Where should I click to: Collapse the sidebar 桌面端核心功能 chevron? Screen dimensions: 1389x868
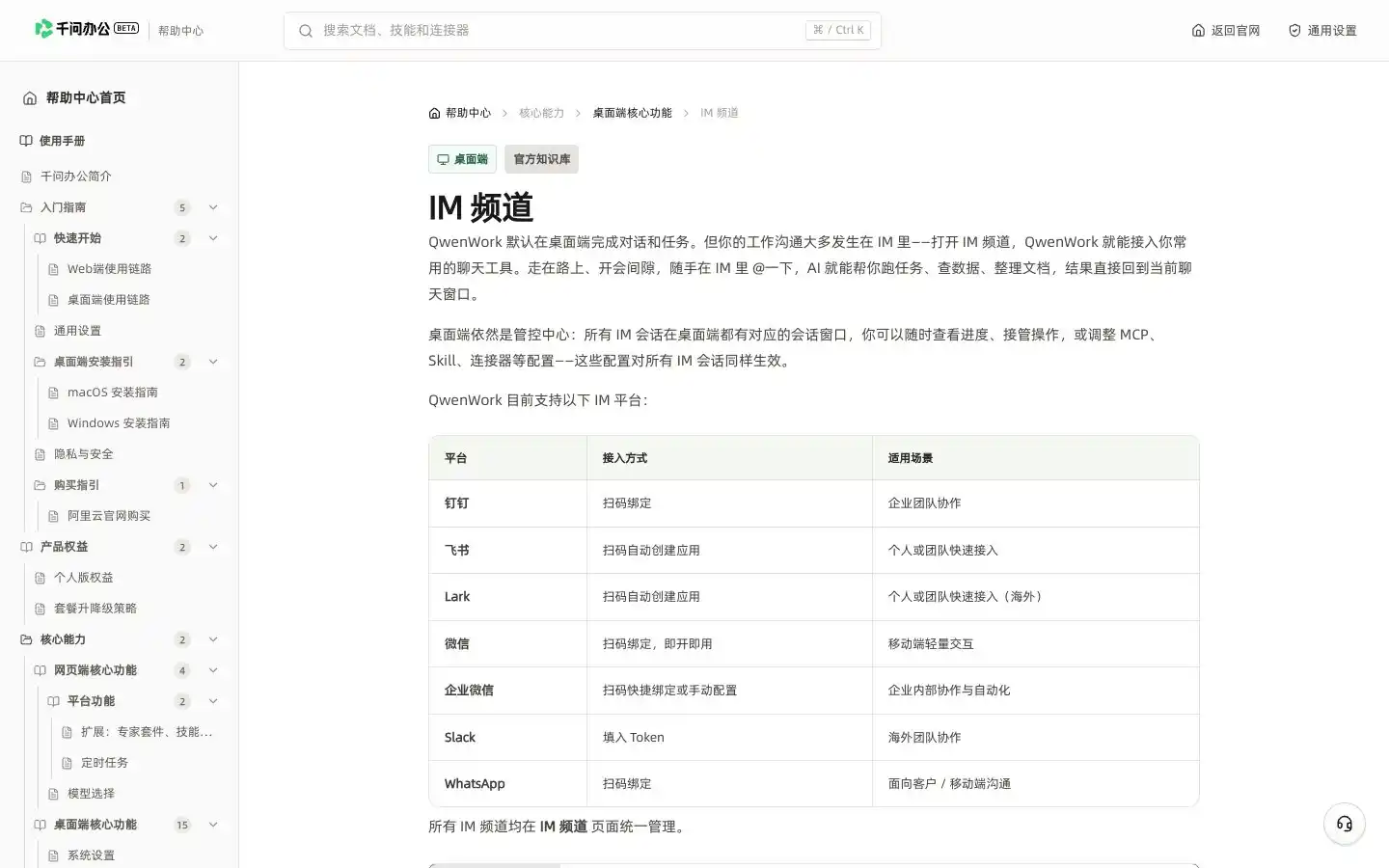click(x=213, y=825)
